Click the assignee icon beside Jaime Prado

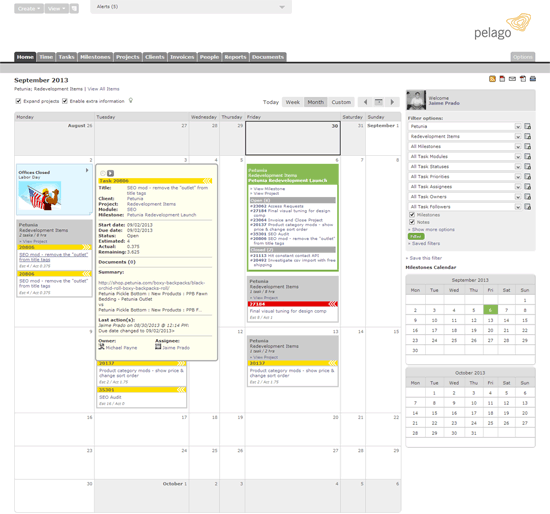tap(158, 347)
